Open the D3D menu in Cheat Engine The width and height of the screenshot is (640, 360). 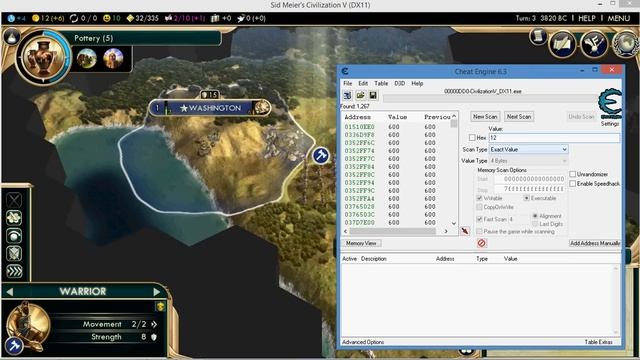point(400,83)
